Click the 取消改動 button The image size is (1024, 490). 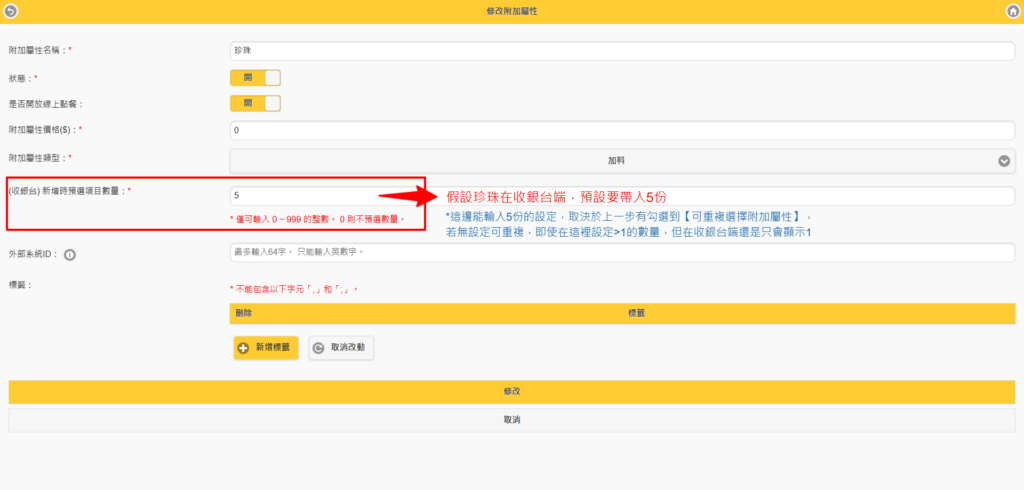(x=341, y=348)
